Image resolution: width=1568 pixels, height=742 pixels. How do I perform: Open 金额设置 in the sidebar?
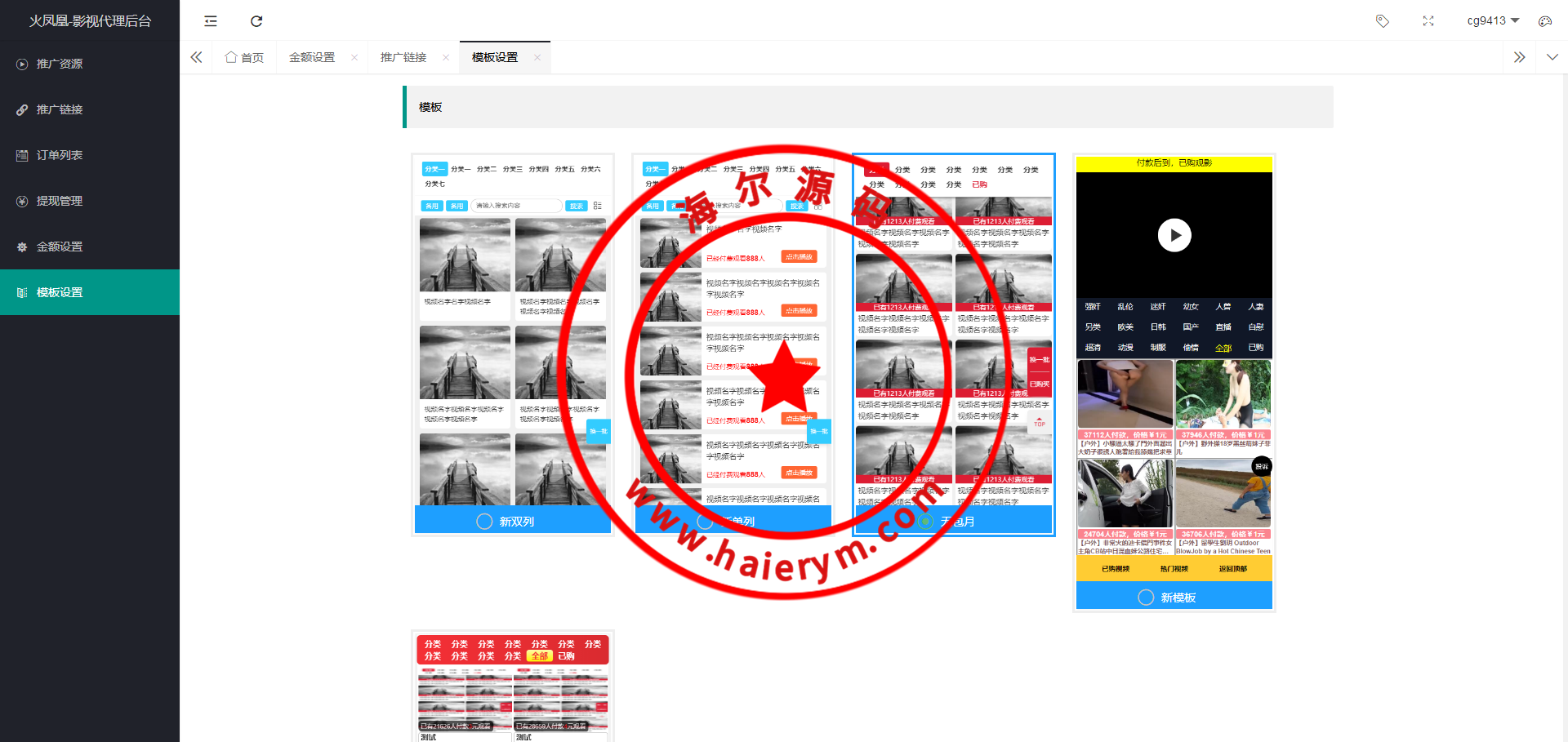tap(60, 247)
